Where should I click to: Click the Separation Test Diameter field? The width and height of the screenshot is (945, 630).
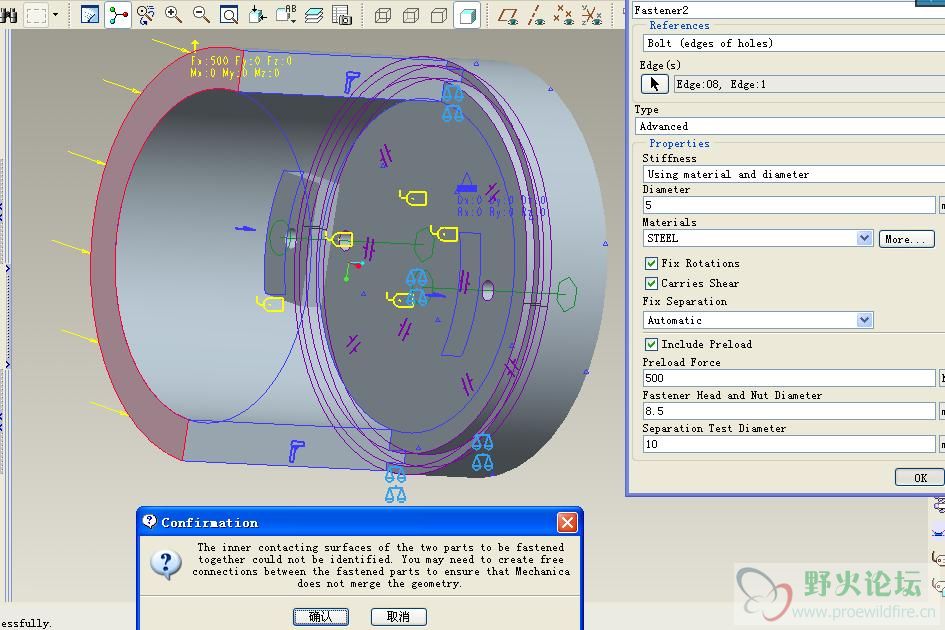[x=789, y=444]
